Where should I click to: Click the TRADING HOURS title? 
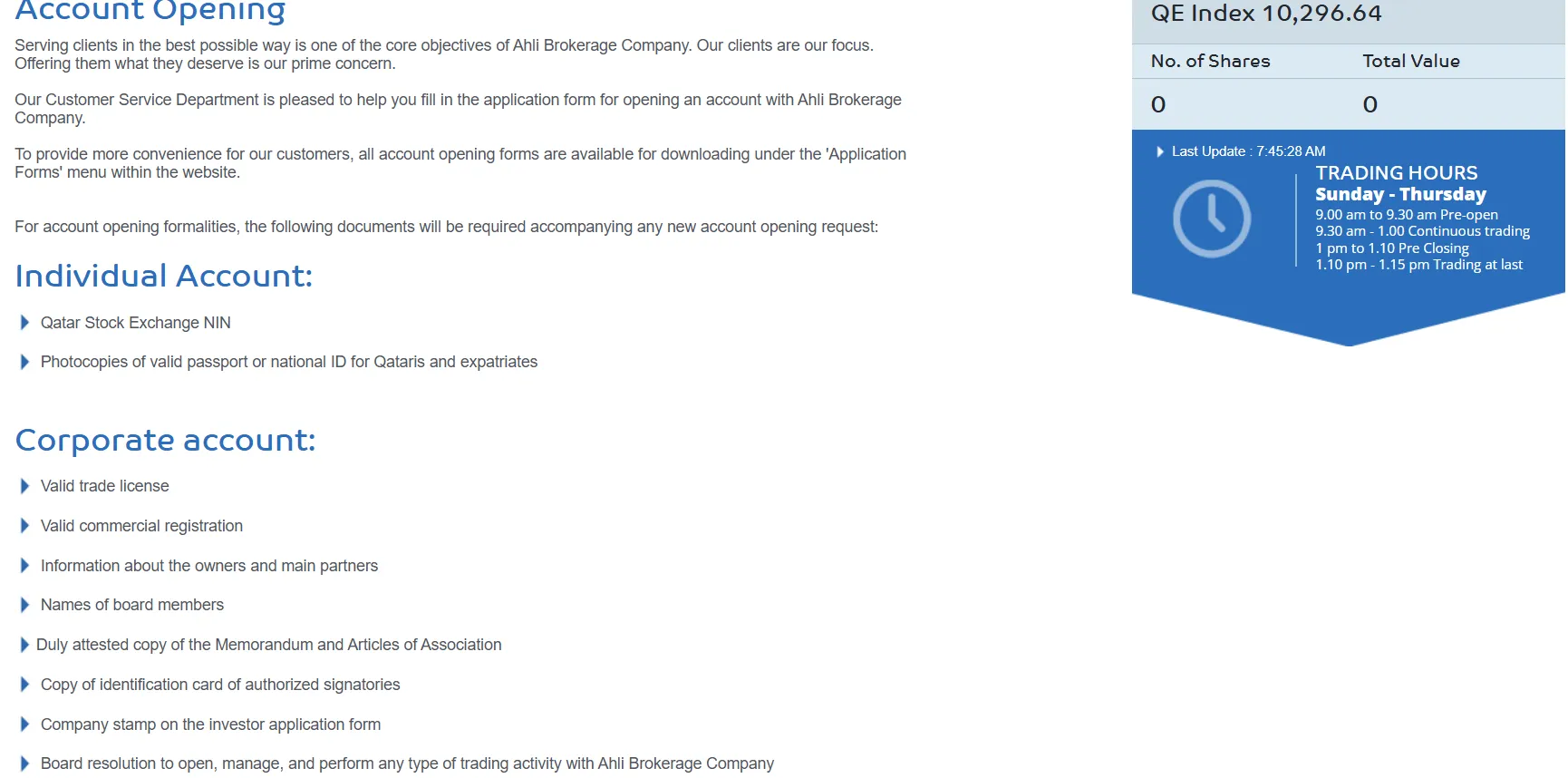coord(1396,172)
